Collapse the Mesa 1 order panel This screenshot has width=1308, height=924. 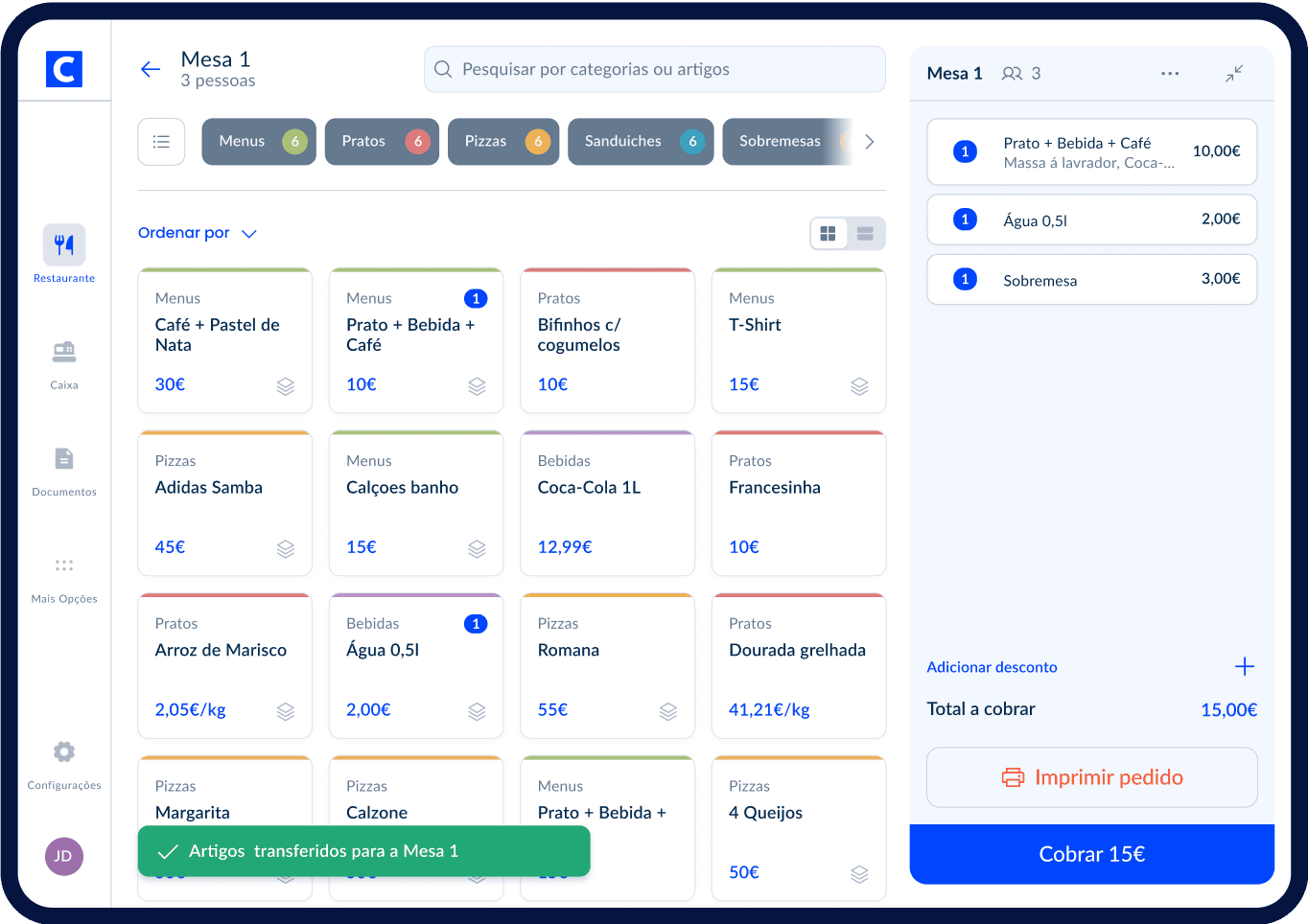[x=1234, y=74]
